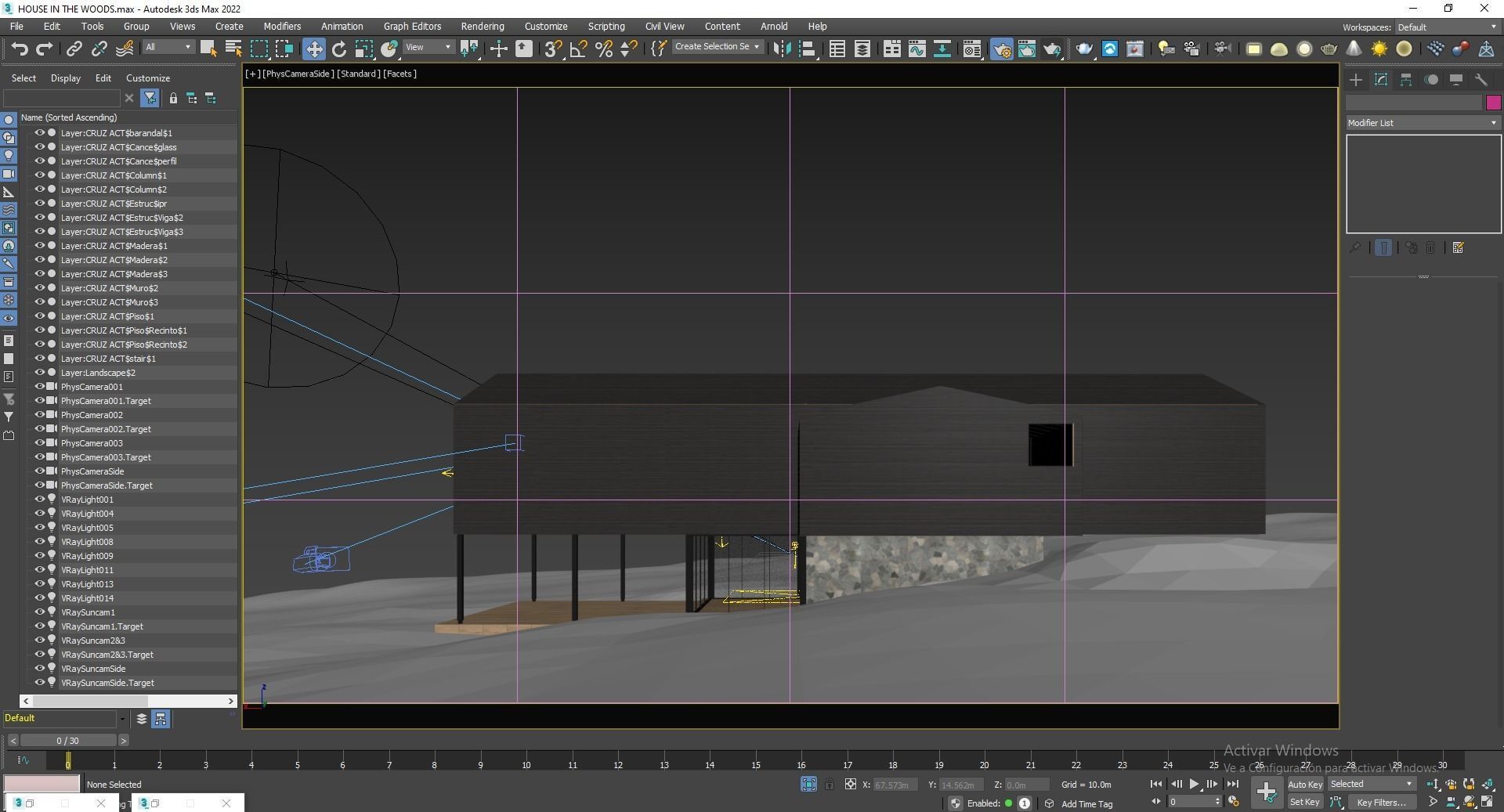The image size is (1504, 812).
Task: Click Configure Modifier Sets icon
Action: [1458, 247]
